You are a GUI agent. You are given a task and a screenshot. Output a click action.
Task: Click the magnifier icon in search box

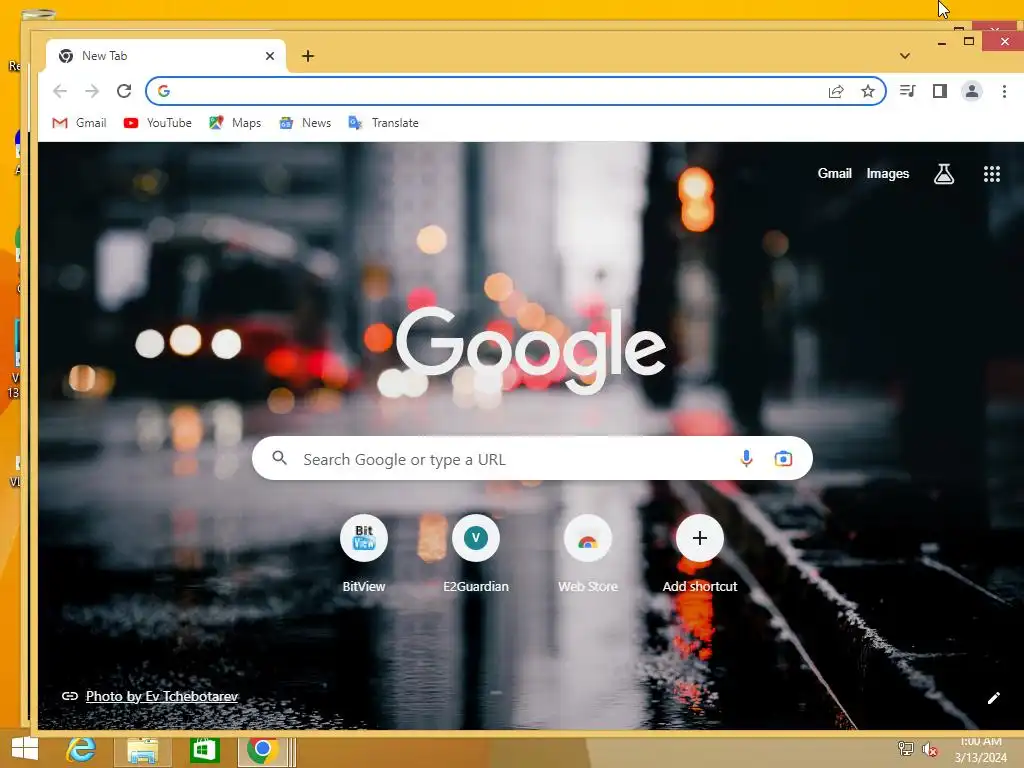280,458
